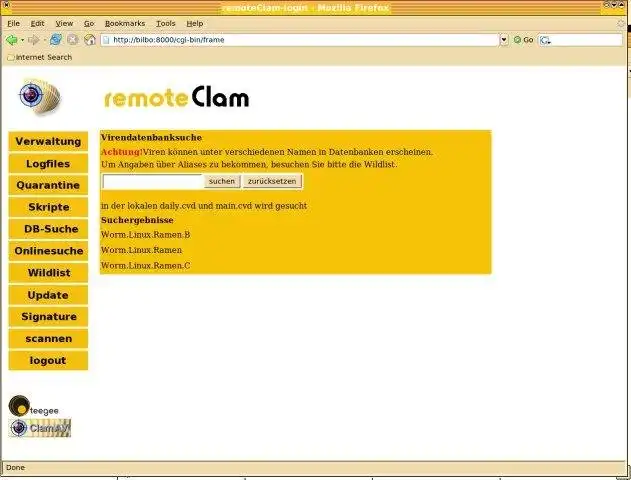The height and width of the screenshot is (480, 631).
Task: Click the stop loading icon
Action: (x=72, y=39)
